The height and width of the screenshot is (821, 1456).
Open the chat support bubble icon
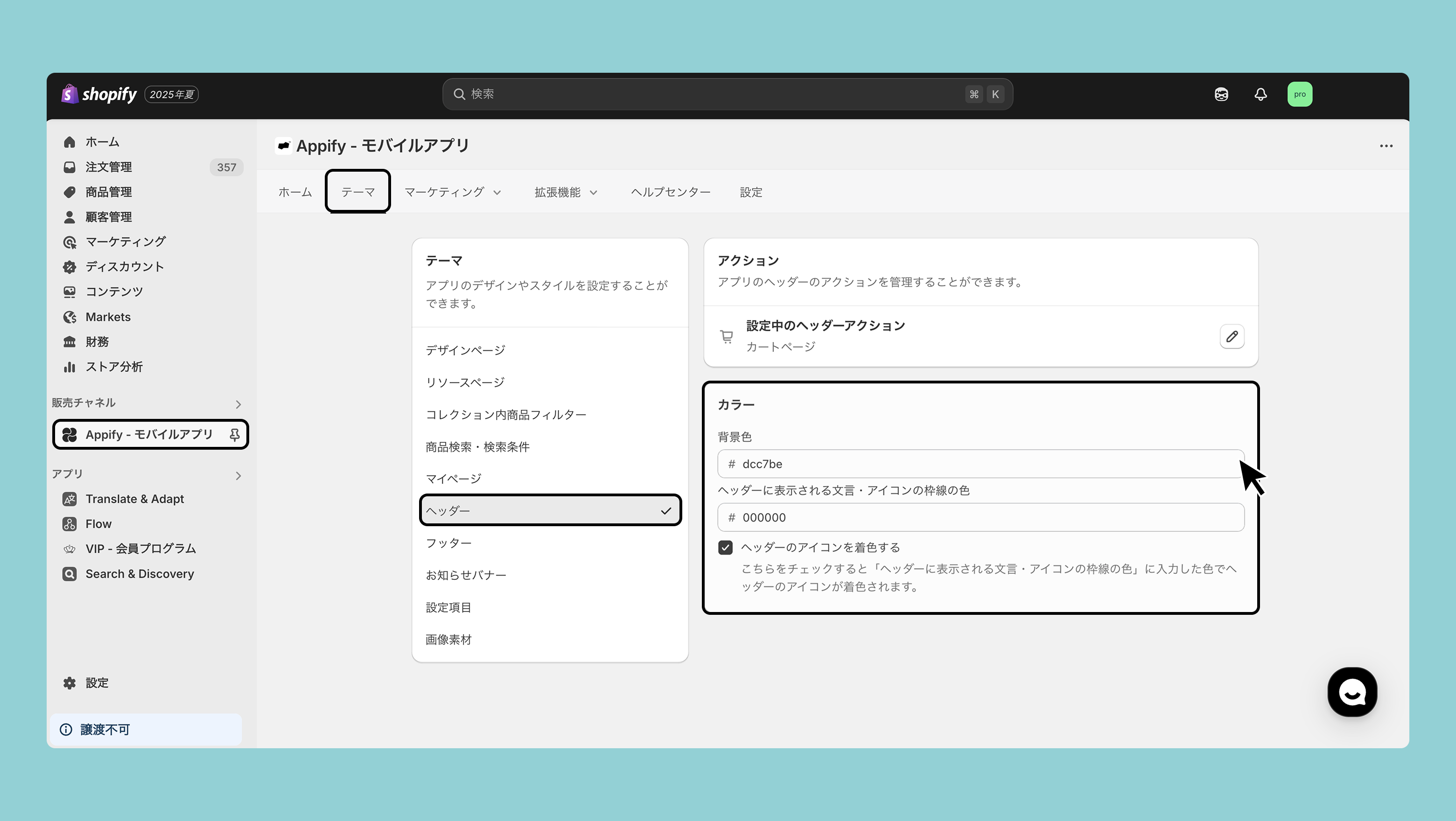pyautogui.click(x=1352, y=692)
